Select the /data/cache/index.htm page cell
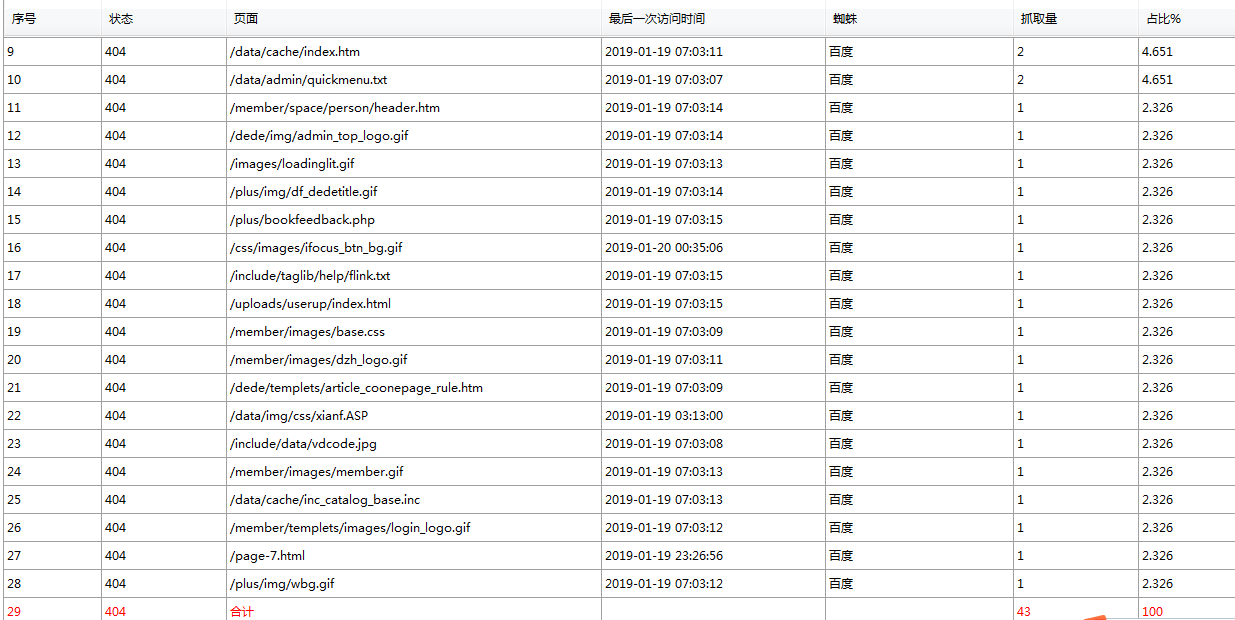This screenshot has width=1235, height=620. pos(294,52)
